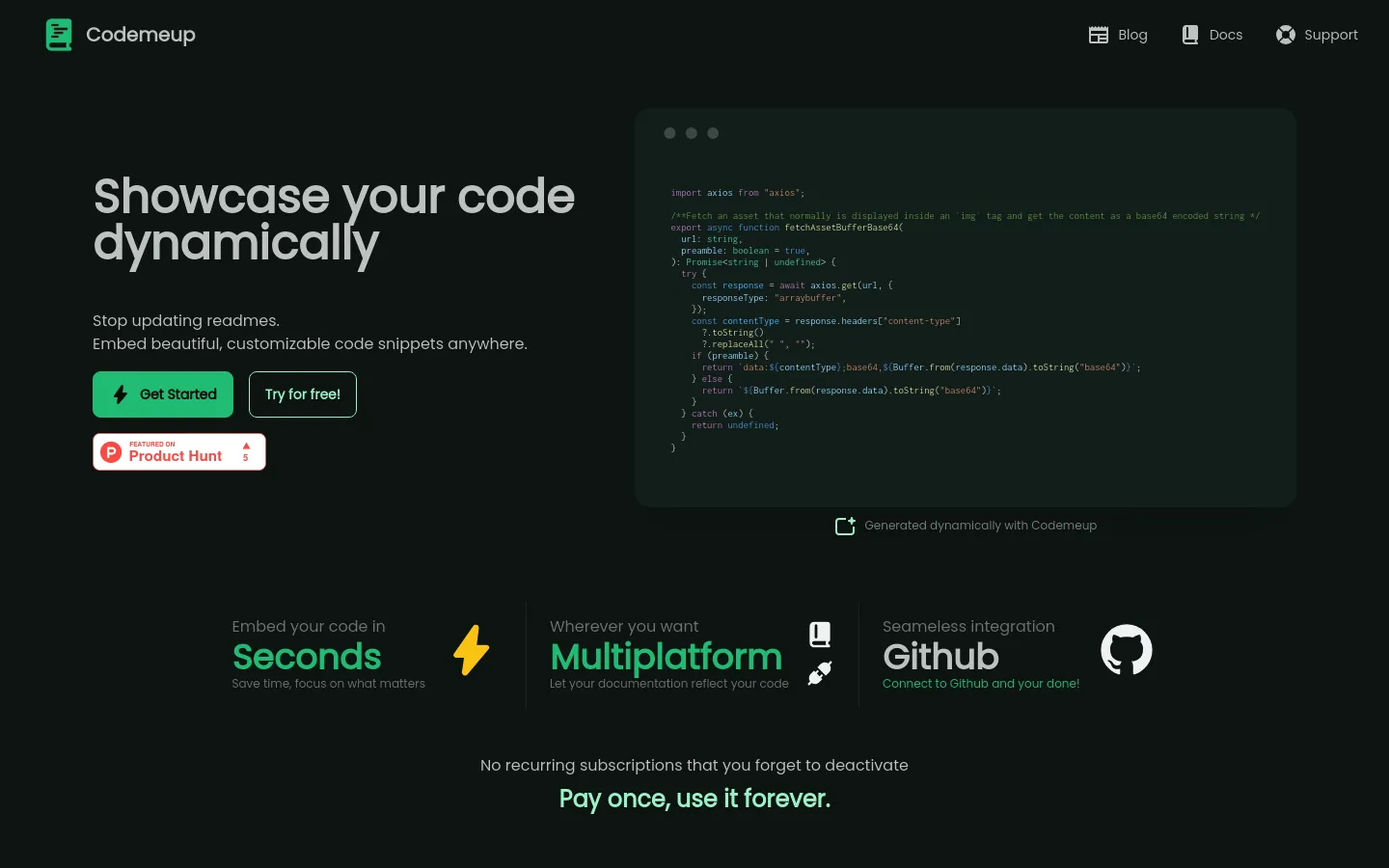Viewport: 1389px width, 868px height.
Task: Click the Try for free! button
Action: tap(303, 394)
